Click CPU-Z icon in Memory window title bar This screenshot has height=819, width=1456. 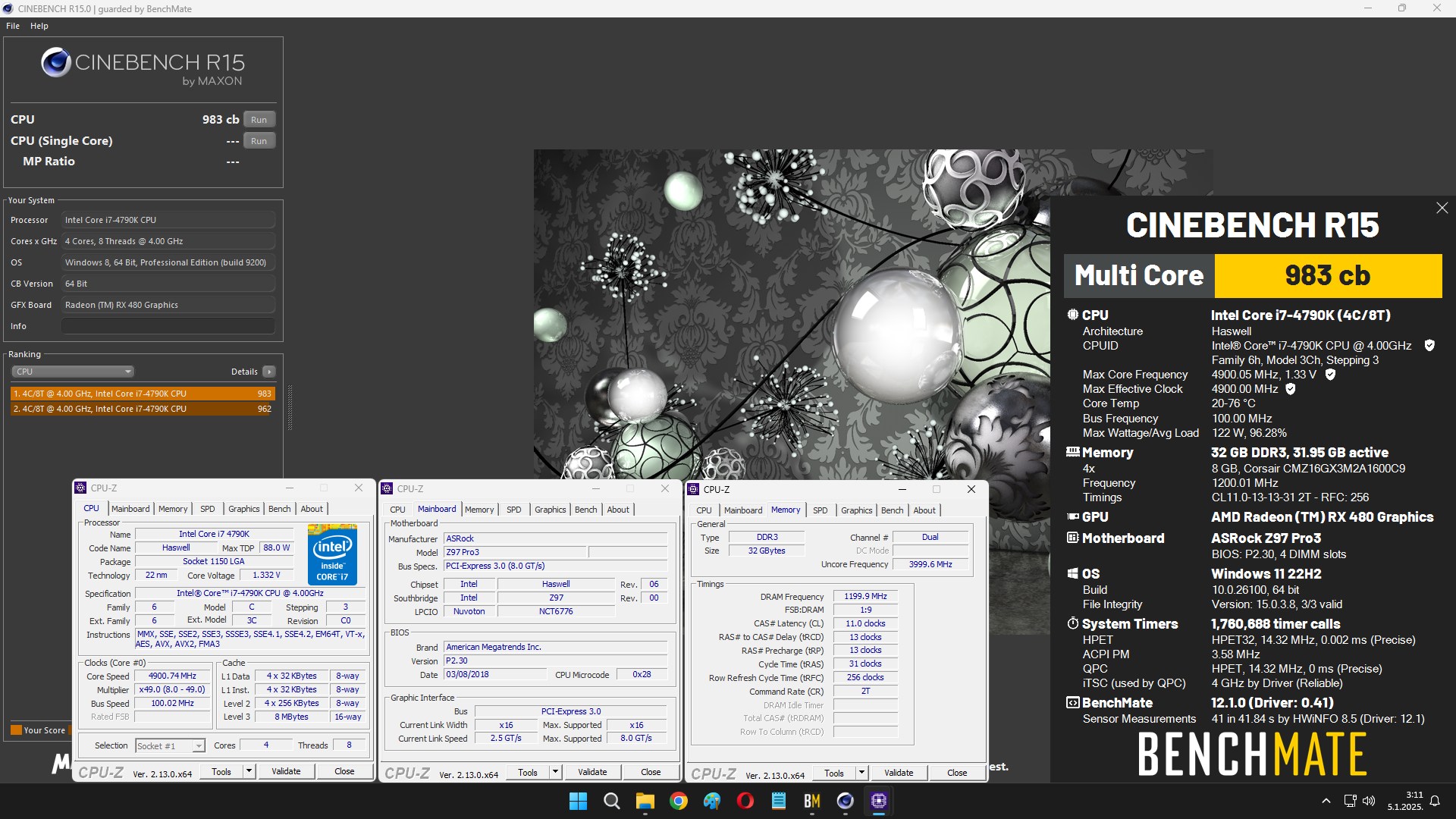point(693,490)
